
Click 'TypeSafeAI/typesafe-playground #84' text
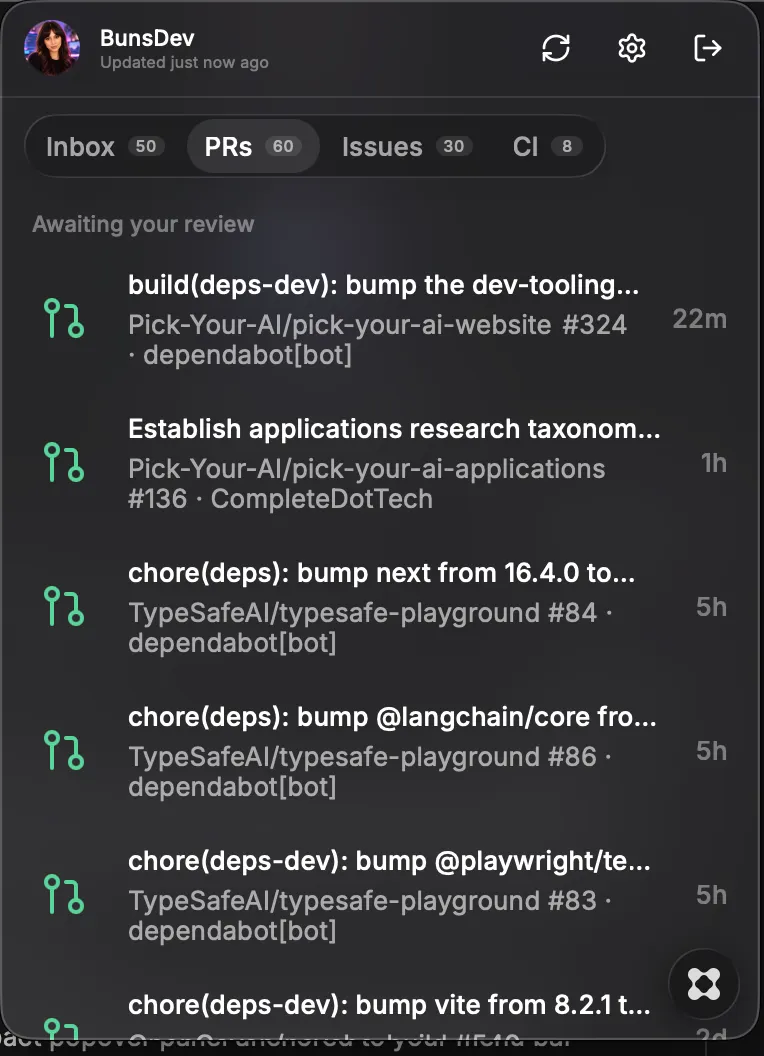point(362,613)
